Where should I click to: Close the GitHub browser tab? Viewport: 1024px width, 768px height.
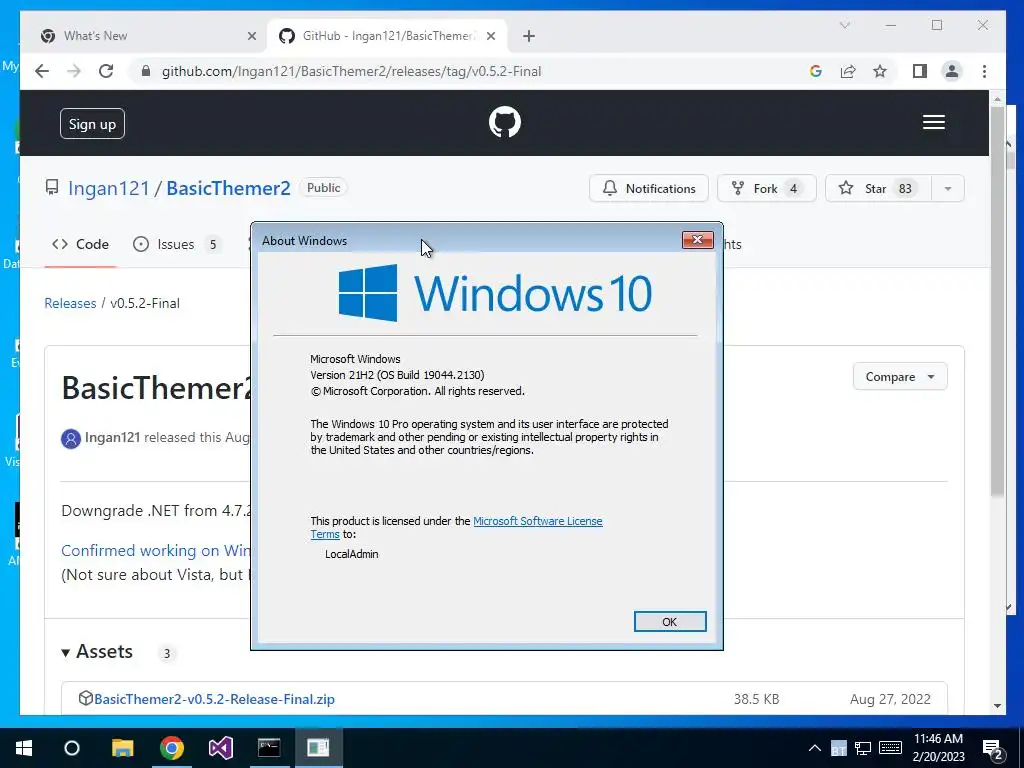(491, 37)
